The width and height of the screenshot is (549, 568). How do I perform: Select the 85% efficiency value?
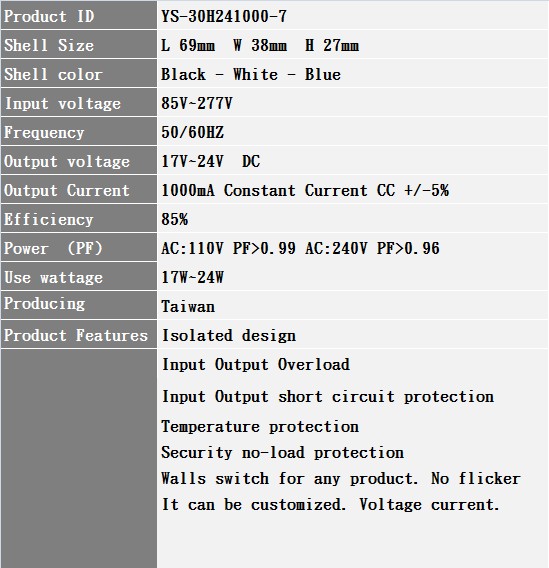(175, 219)
